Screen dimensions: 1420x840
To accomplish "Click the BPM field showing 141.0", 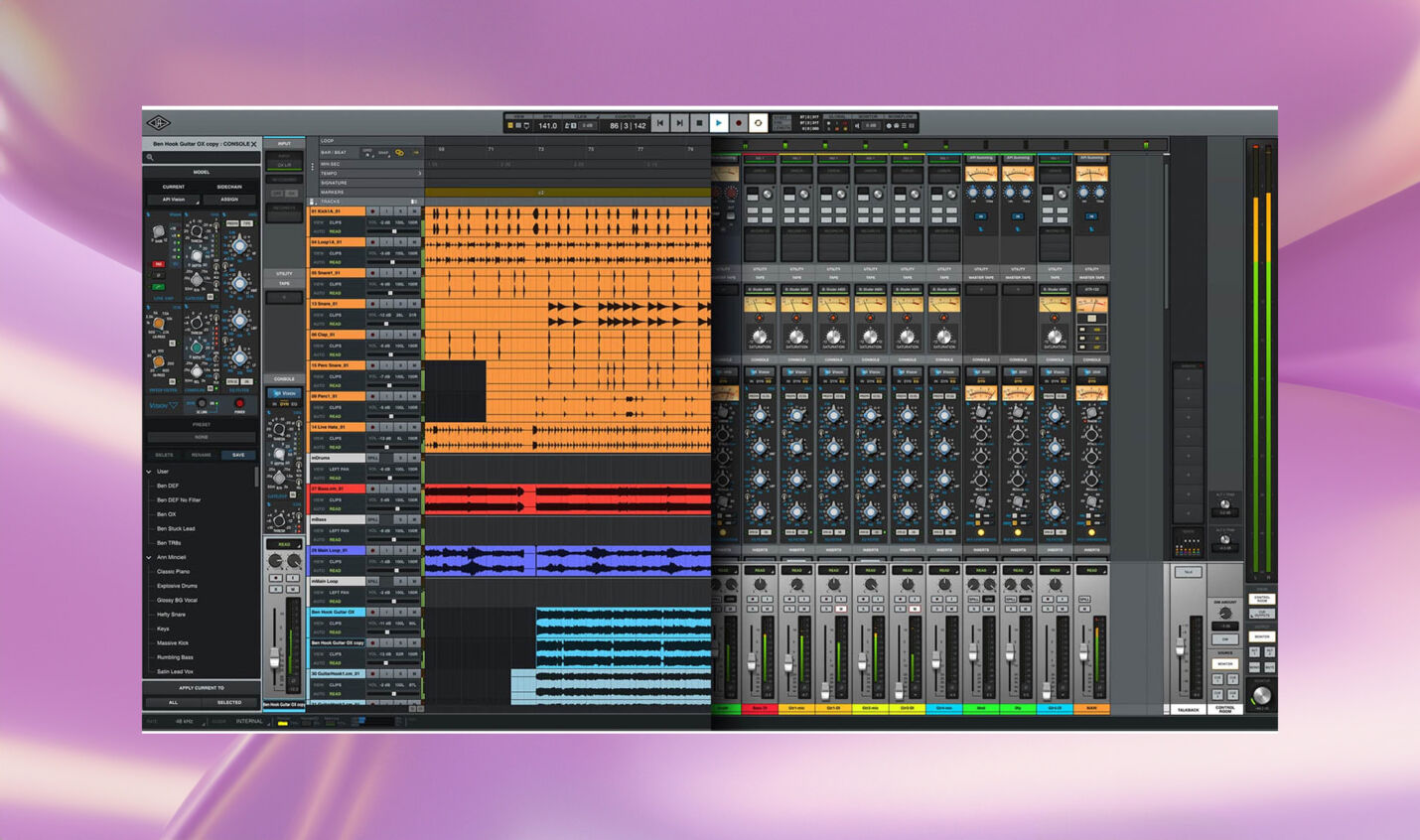I will (549, 123).
